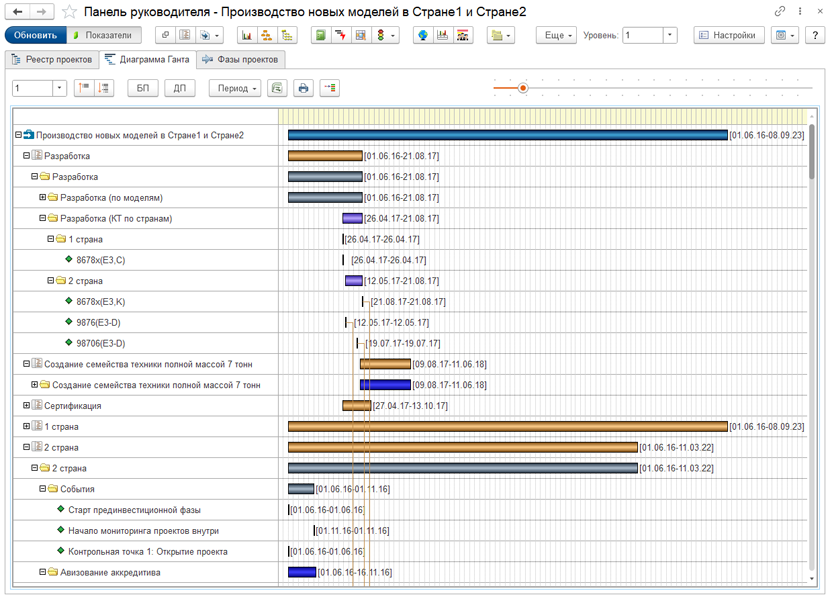Switch to Реестр проектов tab
This screenshot has width=830, height=601.
click(52, 60)
